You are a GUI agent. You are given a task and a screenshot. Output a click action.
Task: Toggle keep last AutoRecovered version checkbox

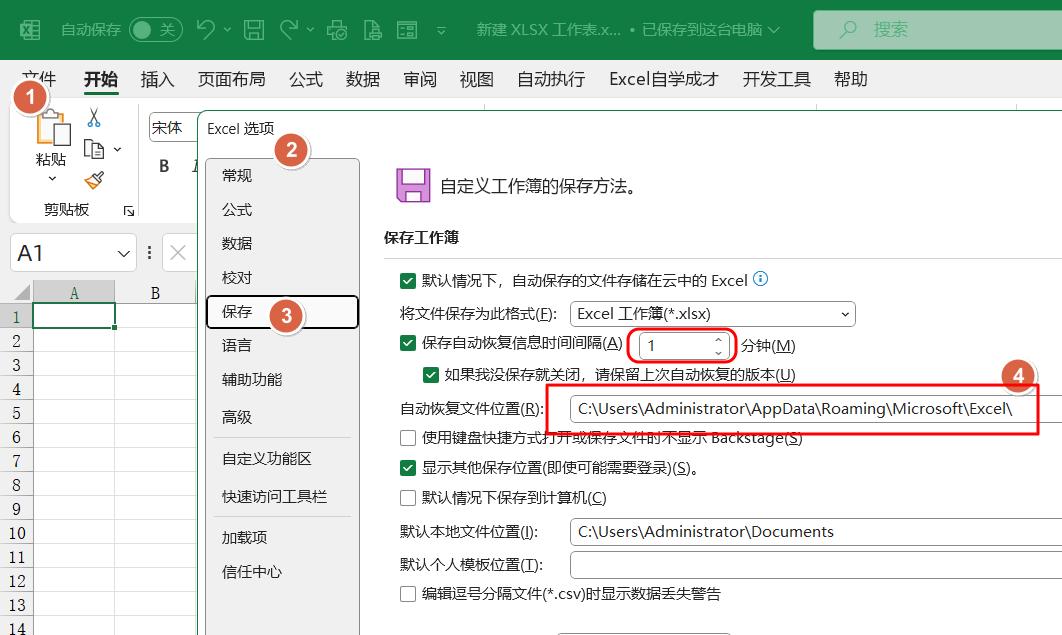(x=430, y=374)
